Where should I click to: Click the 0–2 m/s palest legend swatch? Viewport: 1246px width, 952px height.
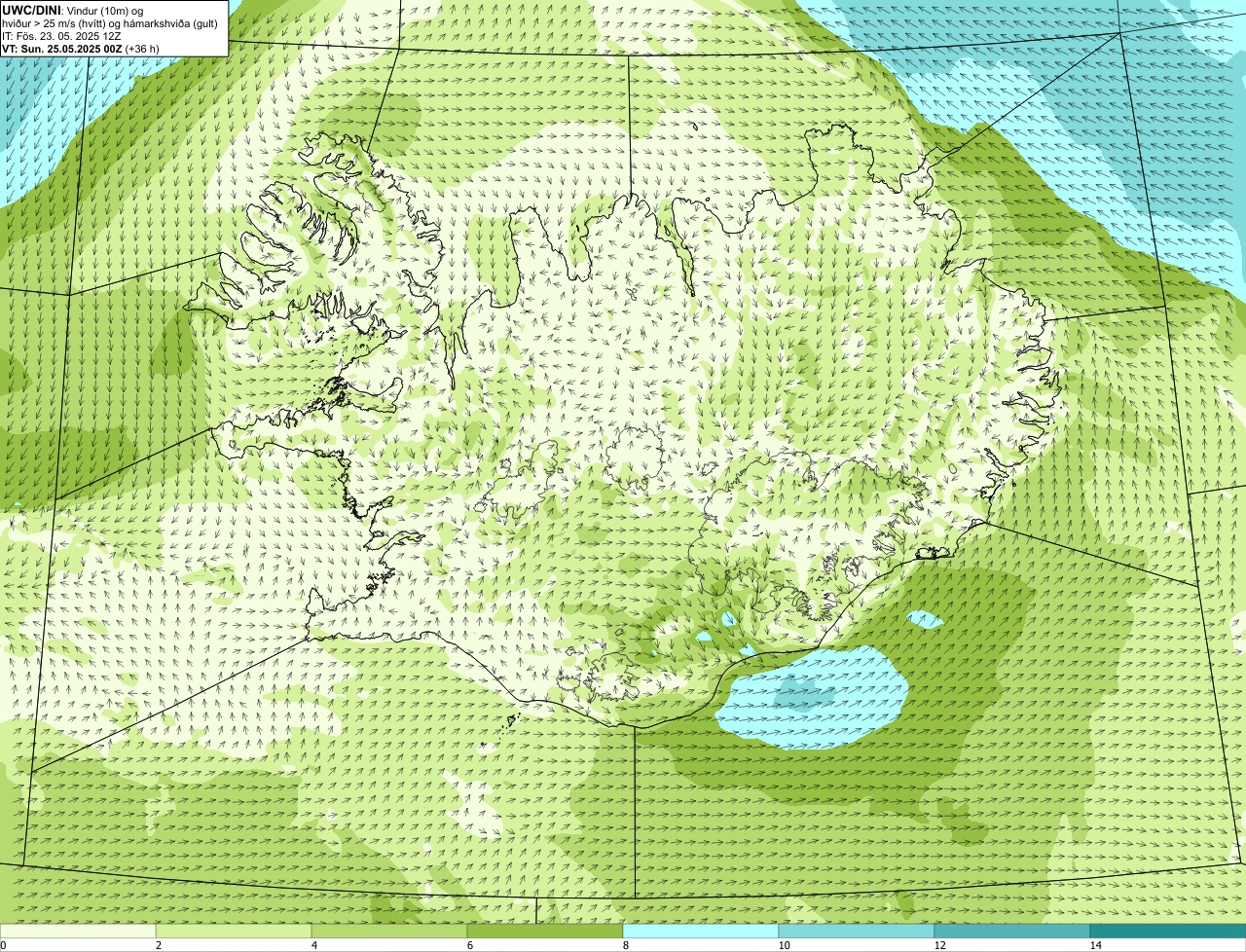(78, 931)
